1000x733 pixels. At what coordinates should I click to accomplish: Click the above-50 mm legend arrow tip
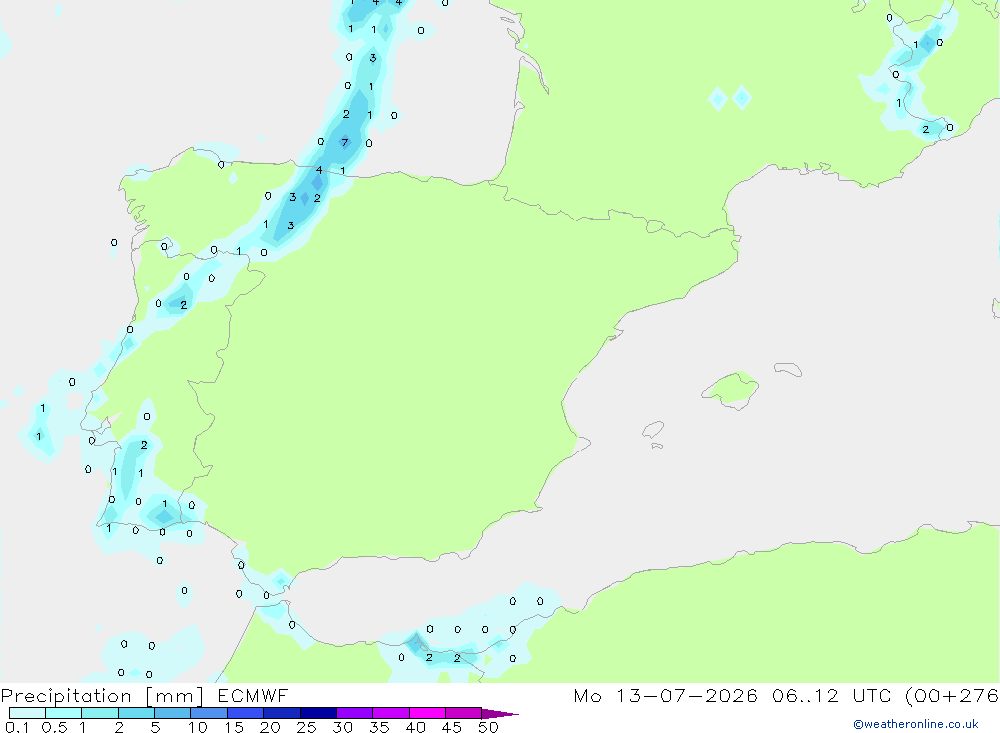[x=501, y=714]
